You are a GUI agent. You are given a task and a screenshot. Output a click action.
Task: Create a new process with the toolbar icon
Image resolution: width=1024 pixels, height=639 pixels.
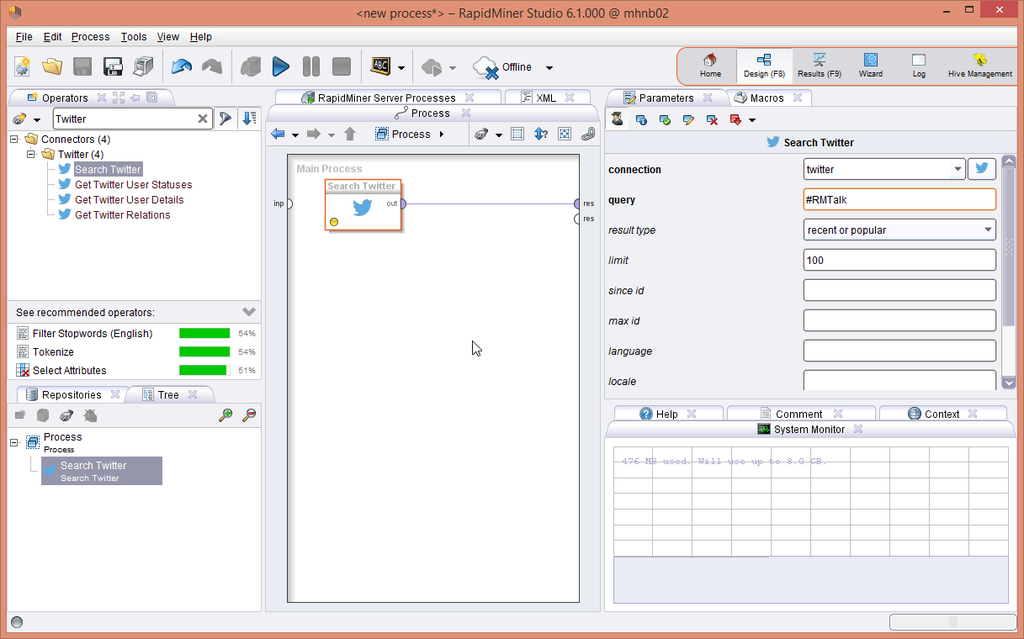pos(22,67)
